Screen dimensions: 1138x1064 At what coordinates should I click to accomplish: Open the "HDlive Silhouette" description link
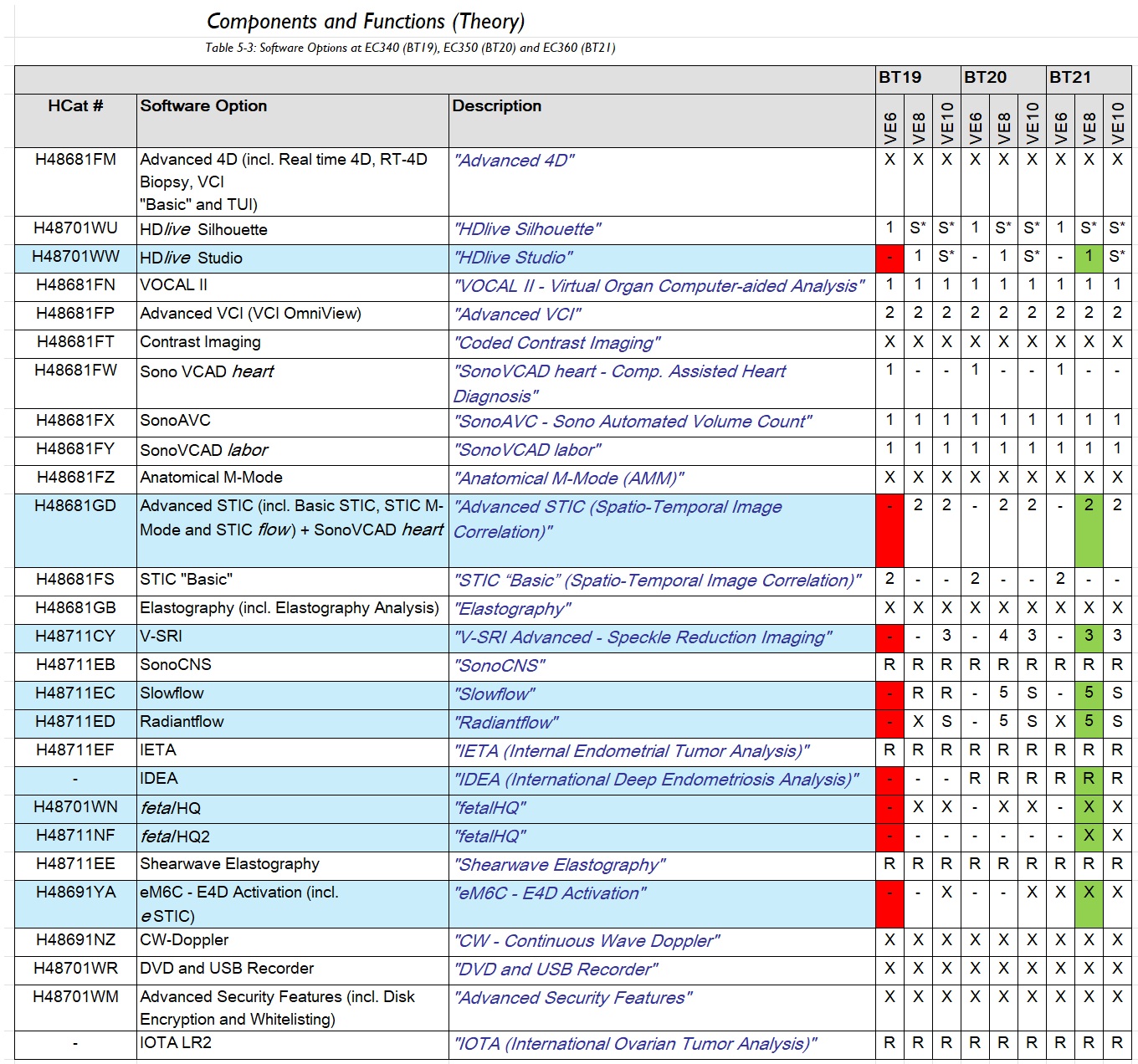pos(527,229)
